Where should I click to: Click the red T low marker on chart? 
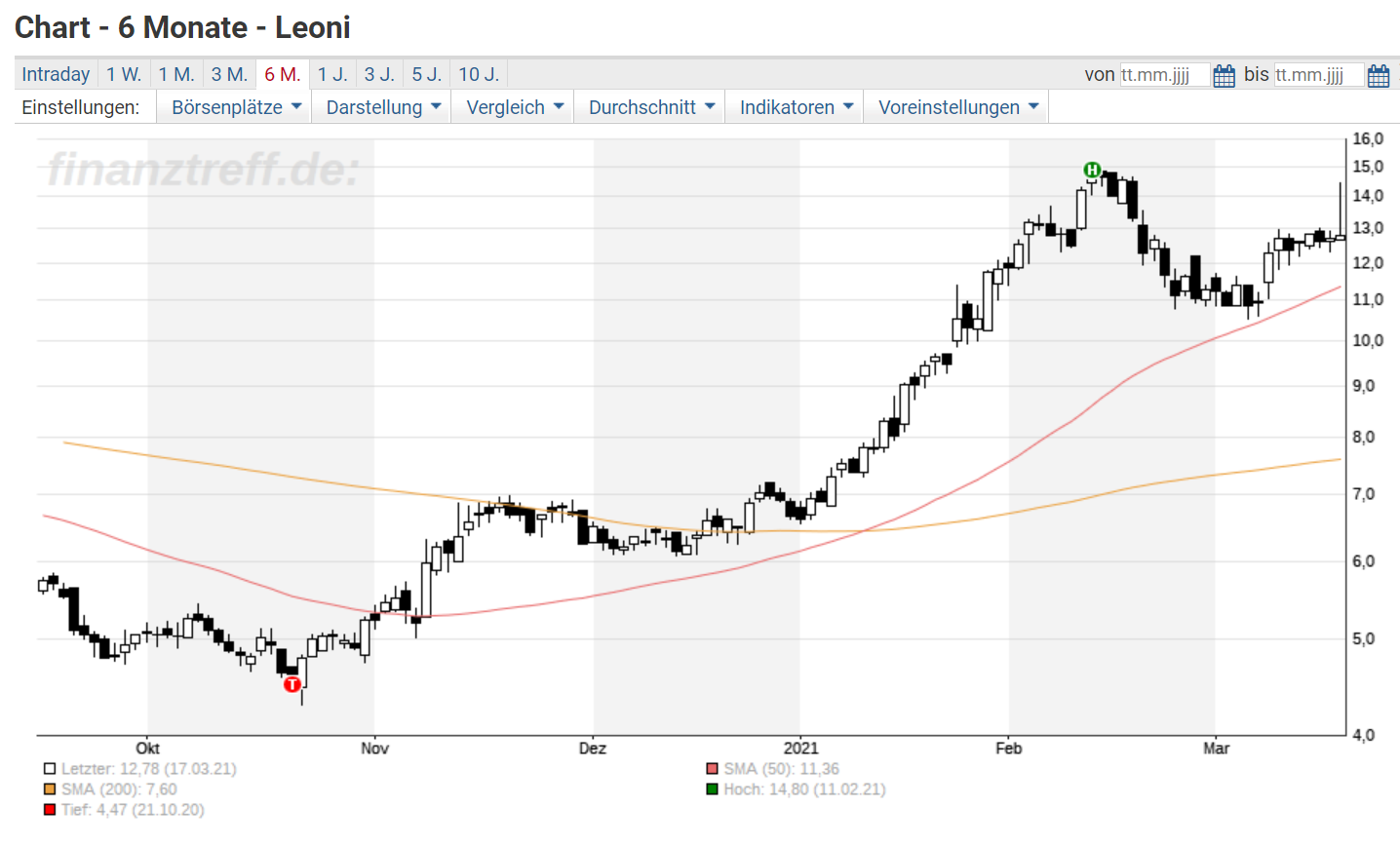tap(292, 684)
